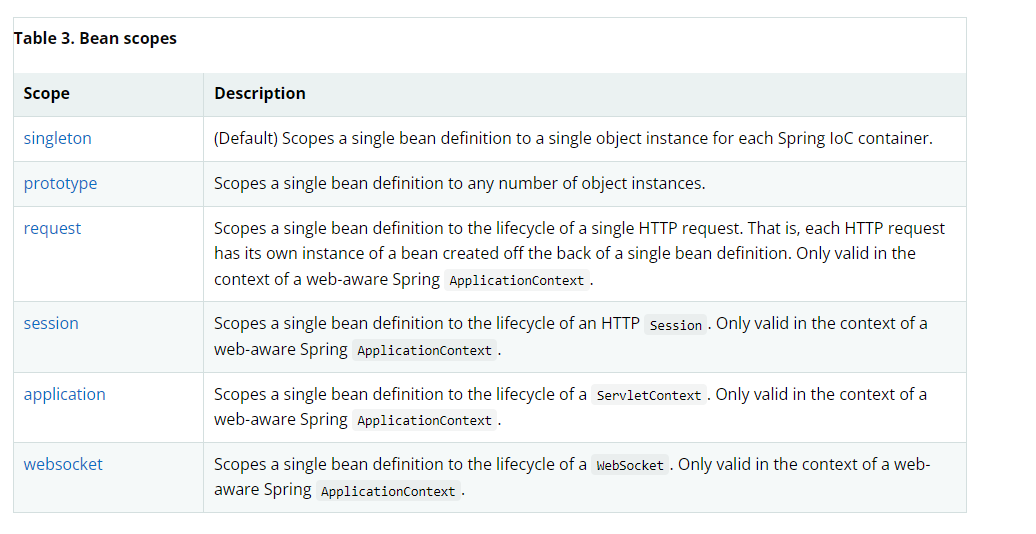Viewport: 1036px width, 534px height.
Task: Click '(Default)' in the singleton description
Action: coord(245,139)
